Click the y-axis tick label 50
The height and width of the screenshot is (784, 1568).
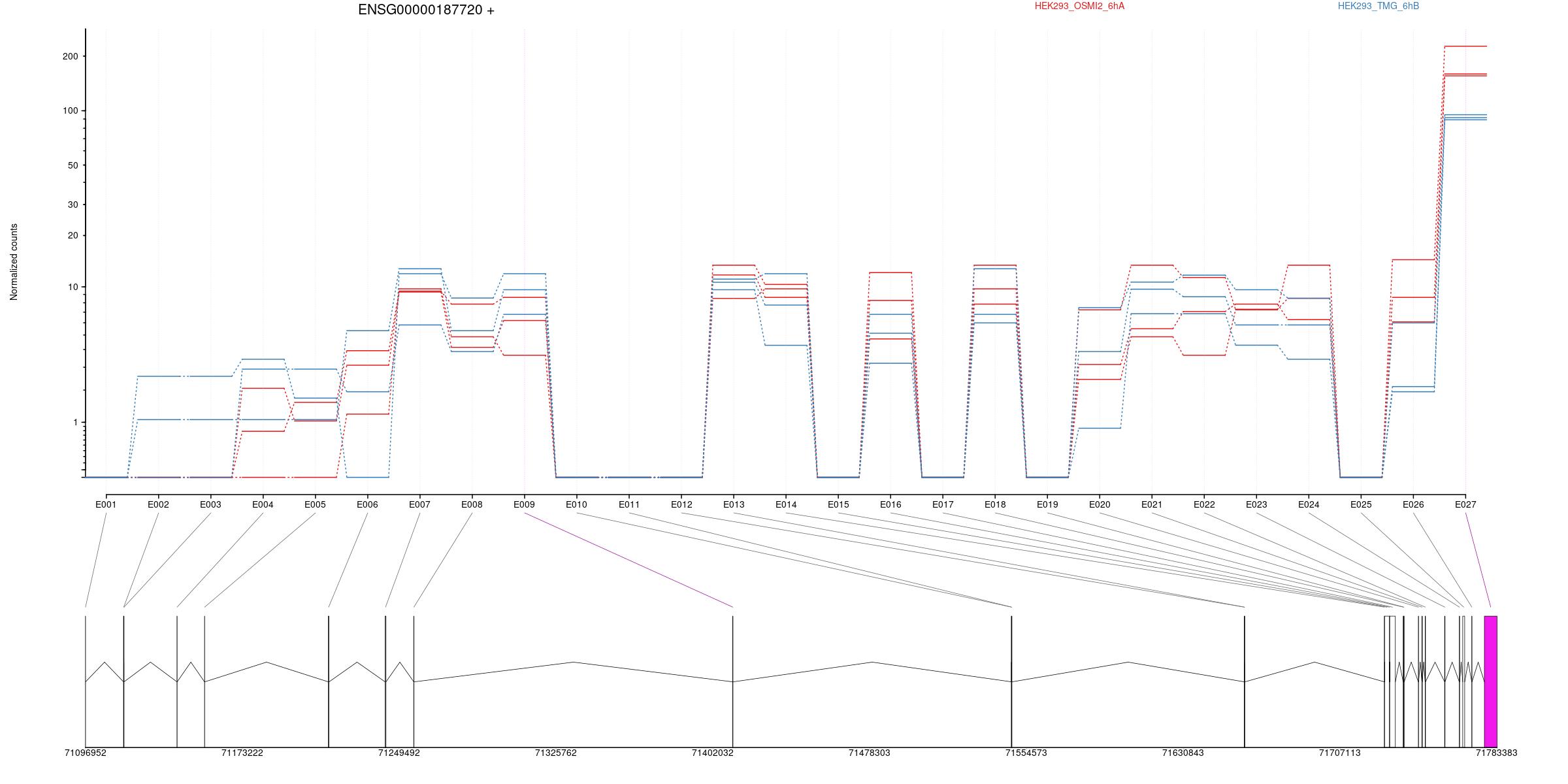pos(73,166)
